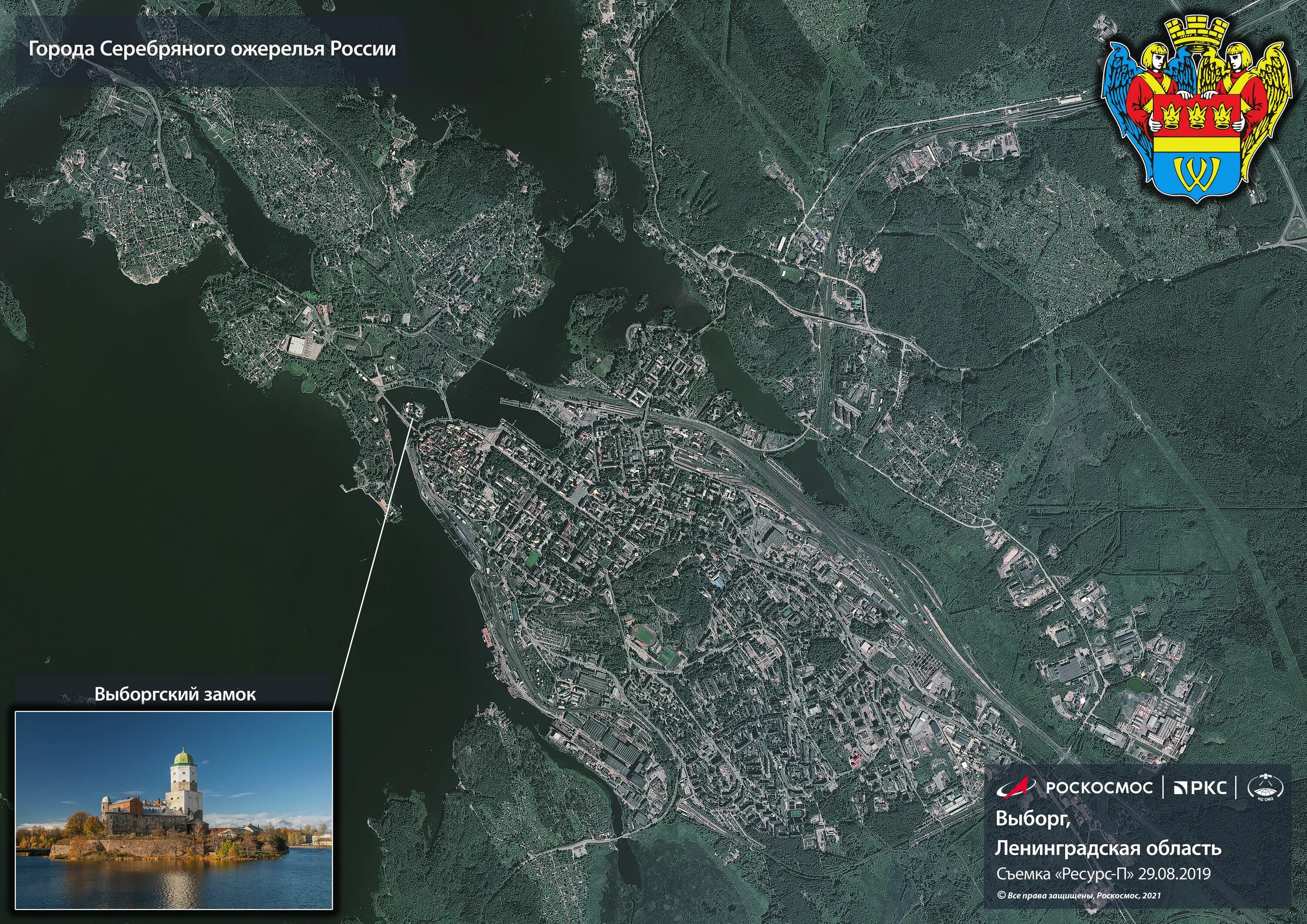Click the РКС logo

pyautogui.click(x=1201, y=788)
